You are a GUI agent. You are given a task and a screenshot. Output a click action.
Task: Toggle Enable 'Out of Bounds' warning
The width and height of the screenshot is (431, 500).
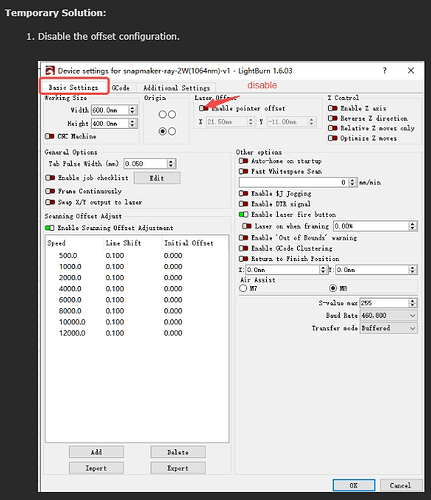point(244,238)
